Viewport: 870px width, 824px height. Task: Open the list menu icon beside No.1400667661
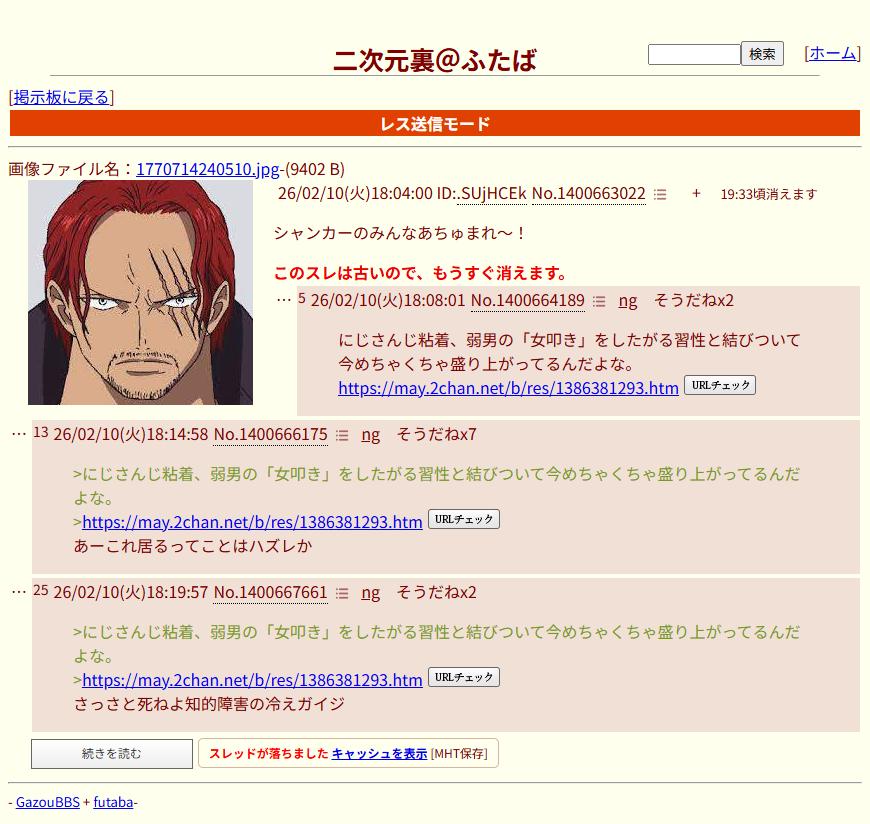pos(342,593)
